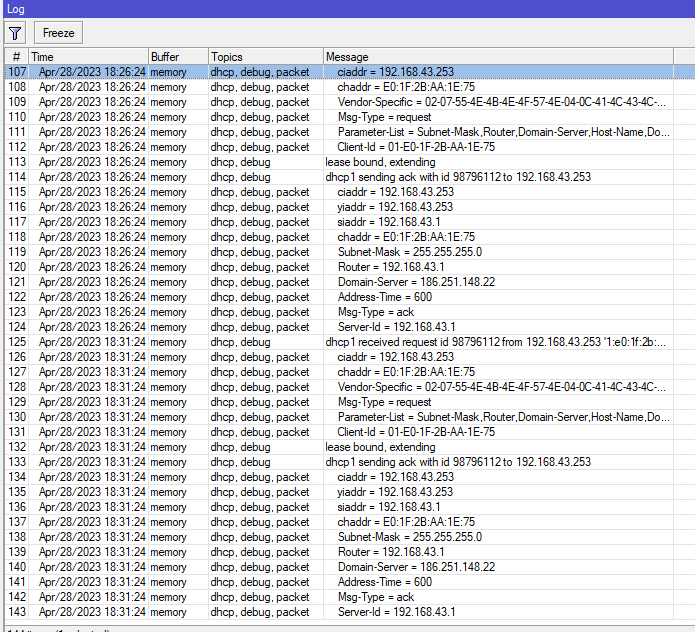Select row 114 dhcp1 sending ack message

point(458,177)
